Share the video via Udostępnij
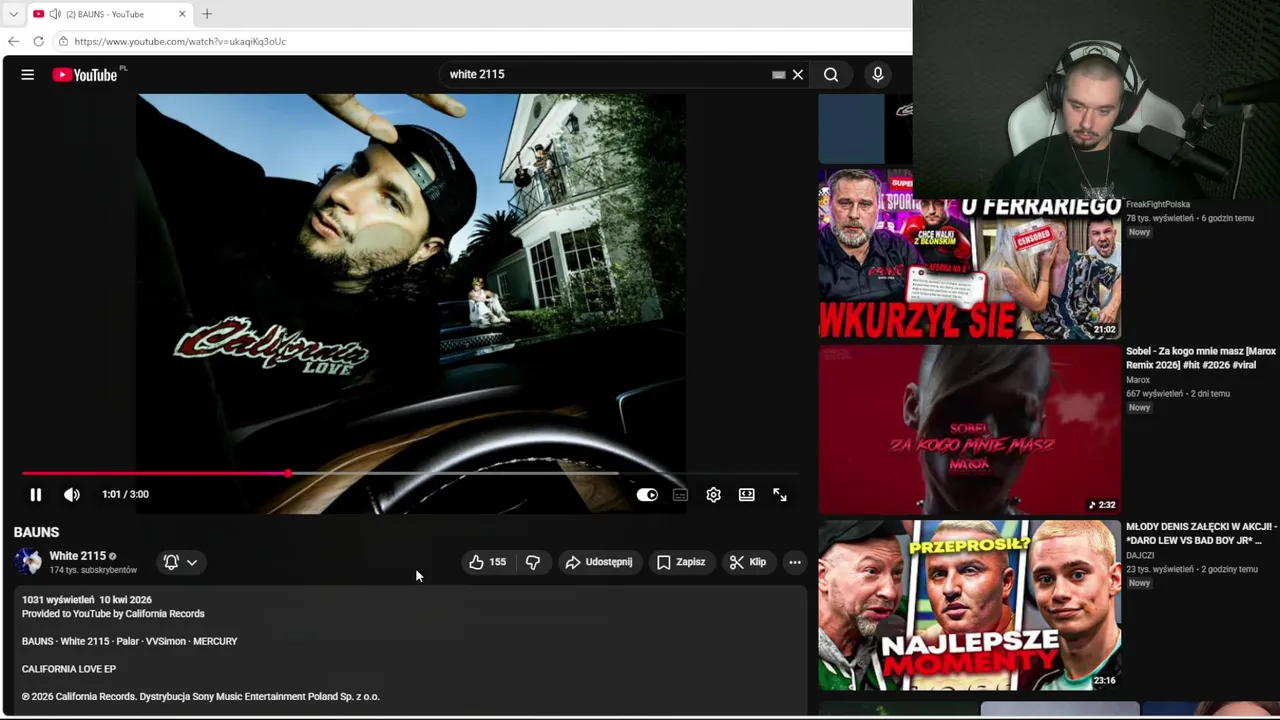The width and height of the screenshot is (1280, 720). click(x=599, y=562)
